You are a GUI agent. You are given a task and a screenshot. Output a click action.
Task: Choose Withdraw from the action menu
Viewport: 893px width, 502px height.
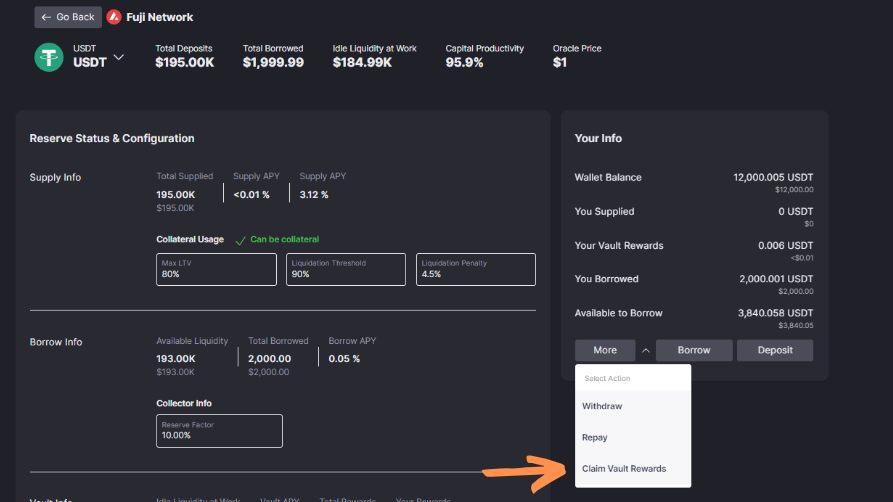[x=602, y=406]
